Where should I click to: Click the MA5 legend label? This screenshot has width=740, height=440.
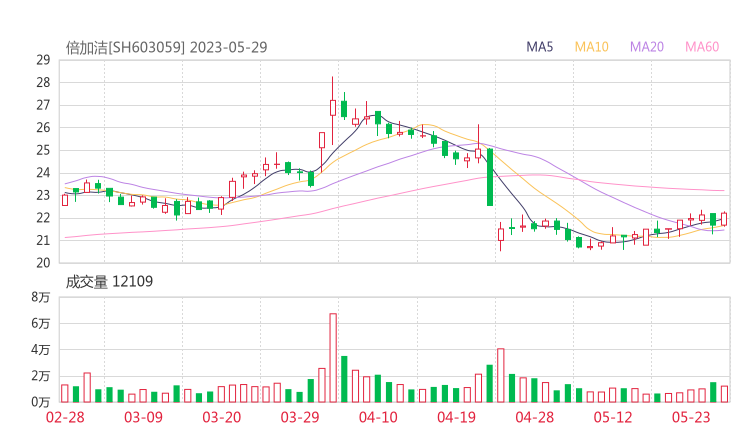(539, 47)
